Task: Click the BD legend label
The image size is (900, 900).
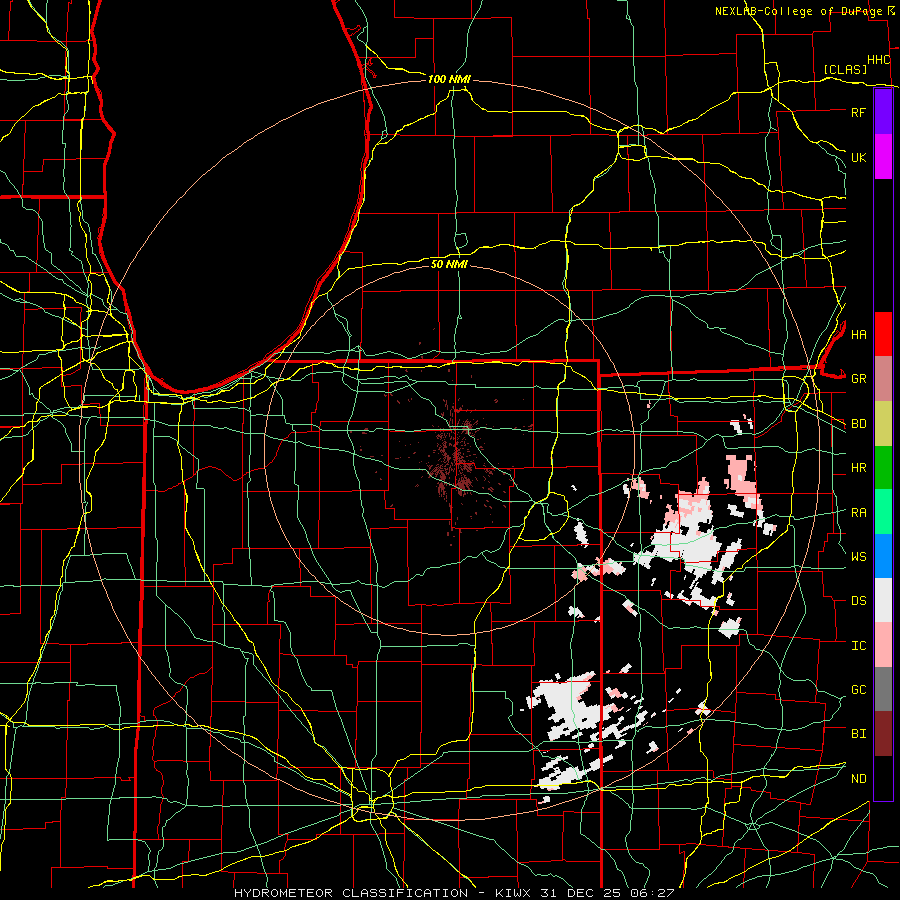Action: click(859, 424)
